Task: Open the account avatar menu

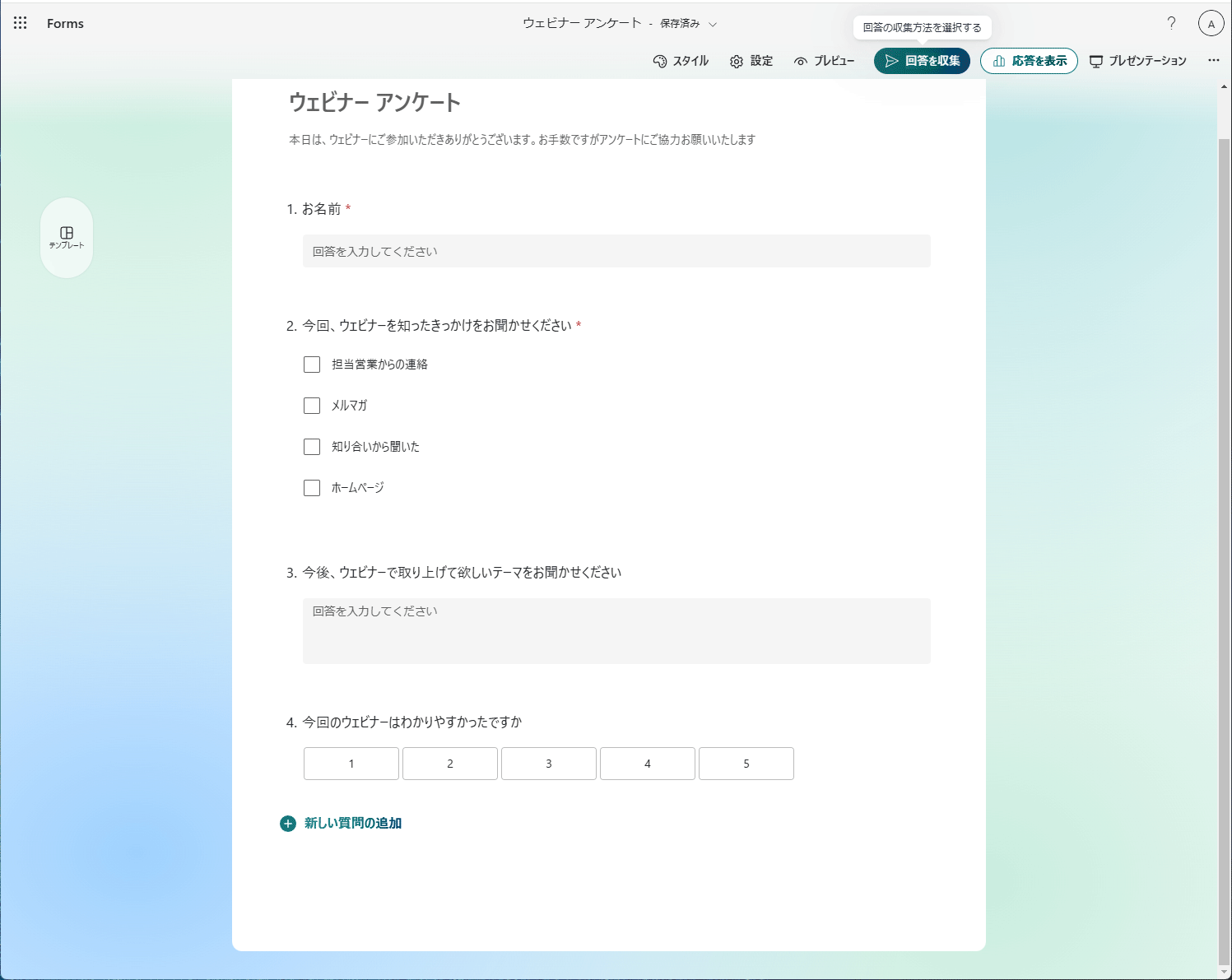Action: 1211,23
